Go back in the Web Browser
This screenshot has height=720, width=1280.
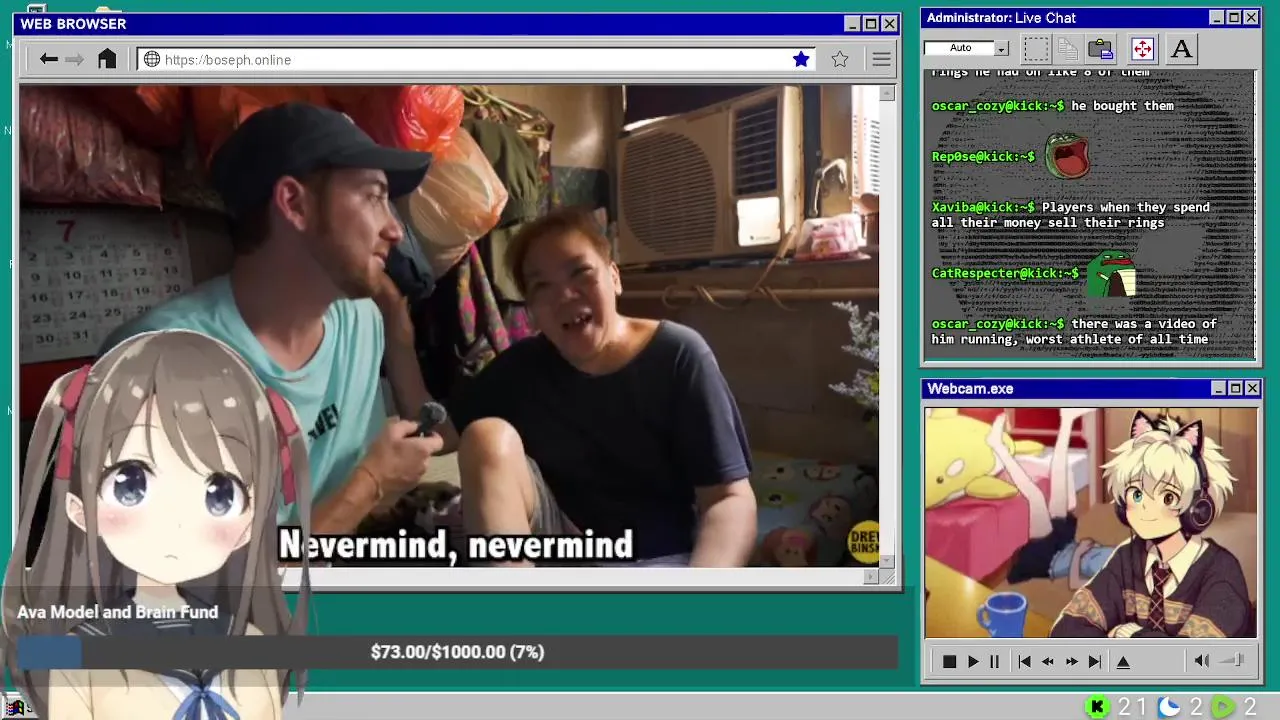(x=48, y=59)
